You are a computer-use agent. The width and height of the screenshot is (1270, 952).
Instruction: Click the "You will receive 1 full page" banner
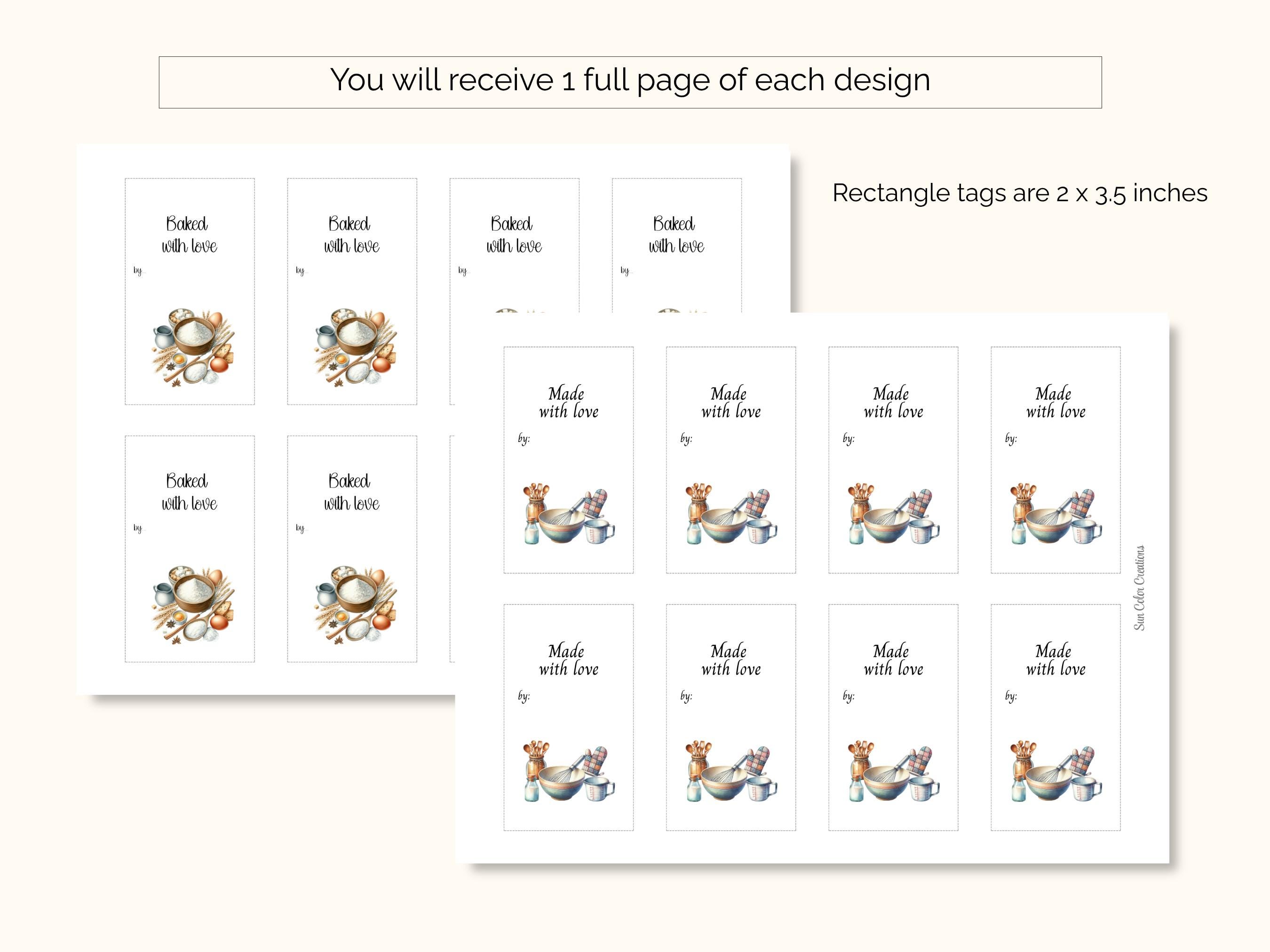coord(630,82)
